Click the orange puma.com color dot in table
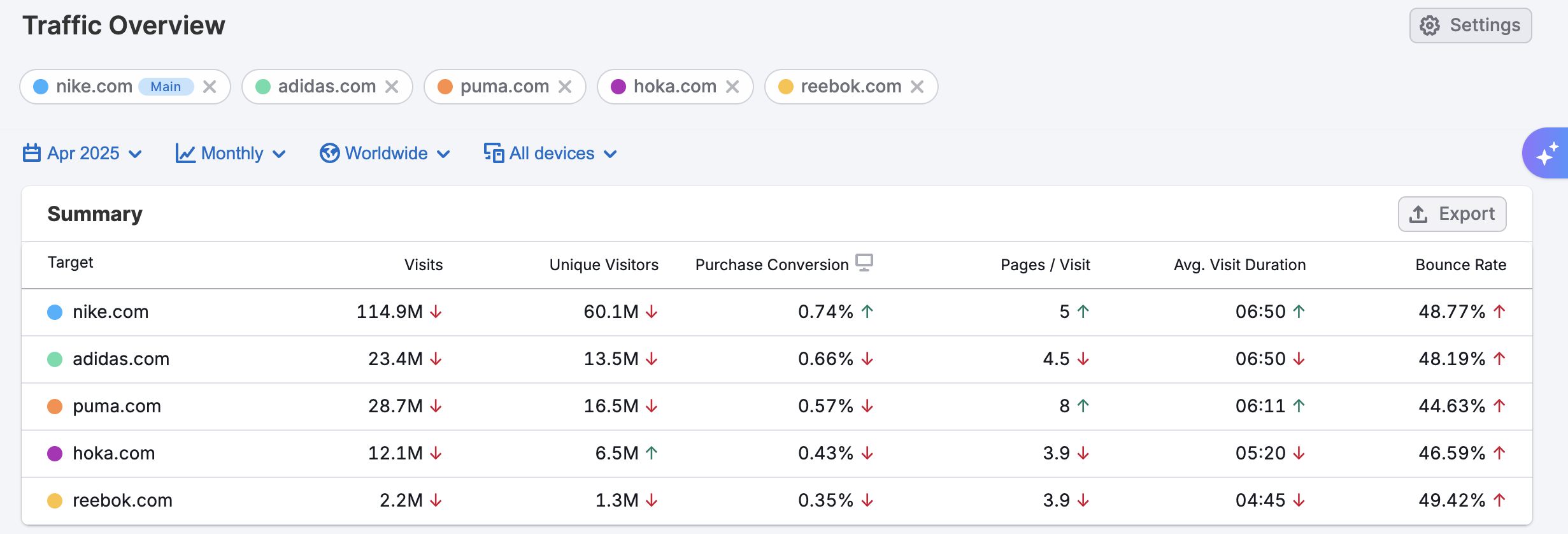Screen dimensions: 1568x534 [x=55, y=407]
